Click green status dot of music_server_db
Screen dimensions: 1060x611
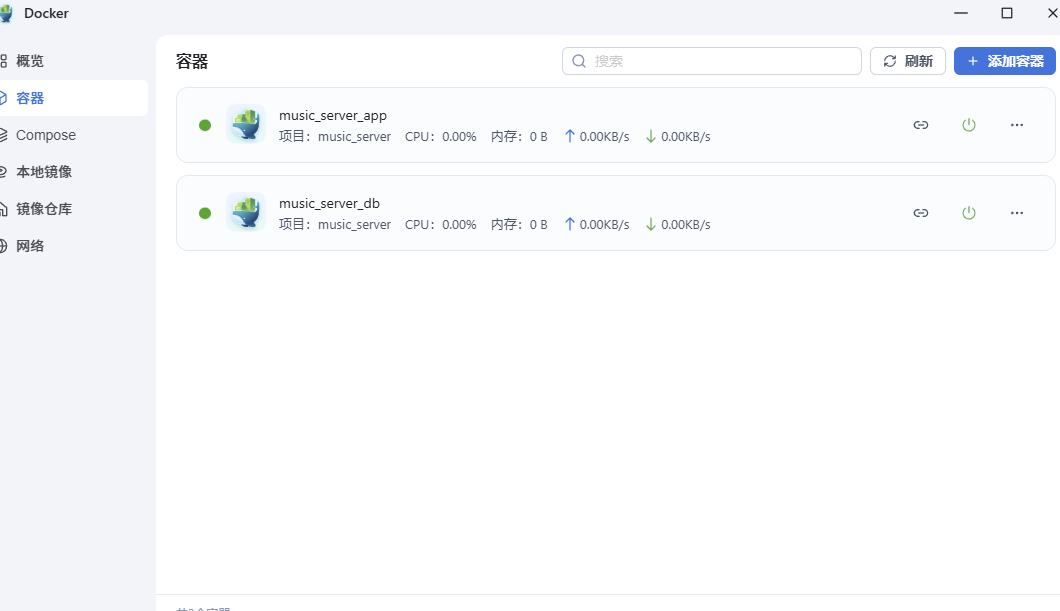pyautogui.click(x=205, y=213)
